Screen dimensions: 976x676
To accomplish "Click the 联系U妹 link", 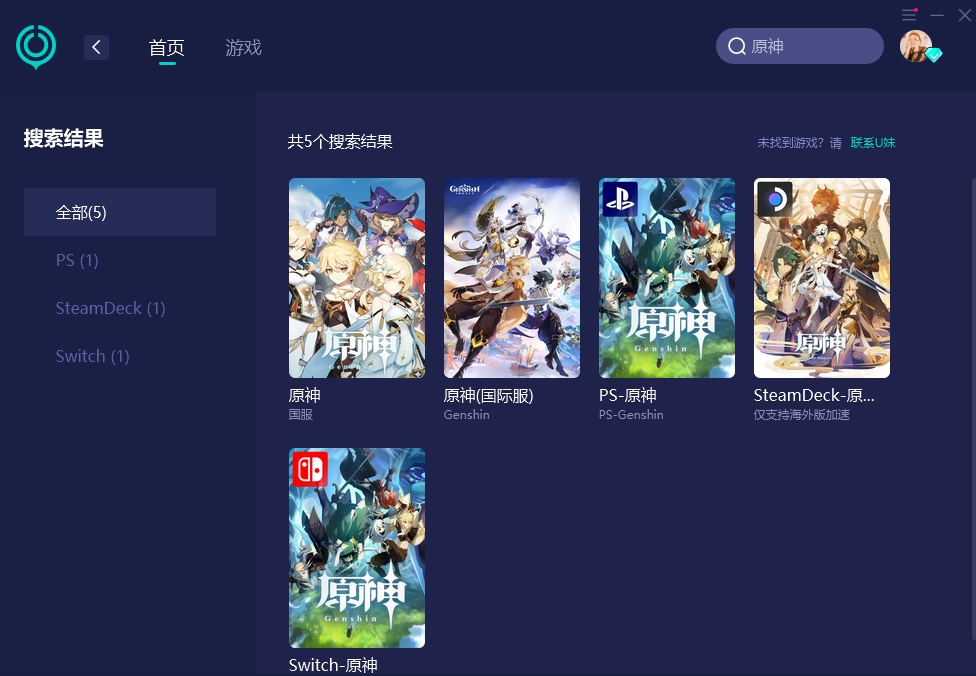I will pyautogui.click(x=873, y=143).
